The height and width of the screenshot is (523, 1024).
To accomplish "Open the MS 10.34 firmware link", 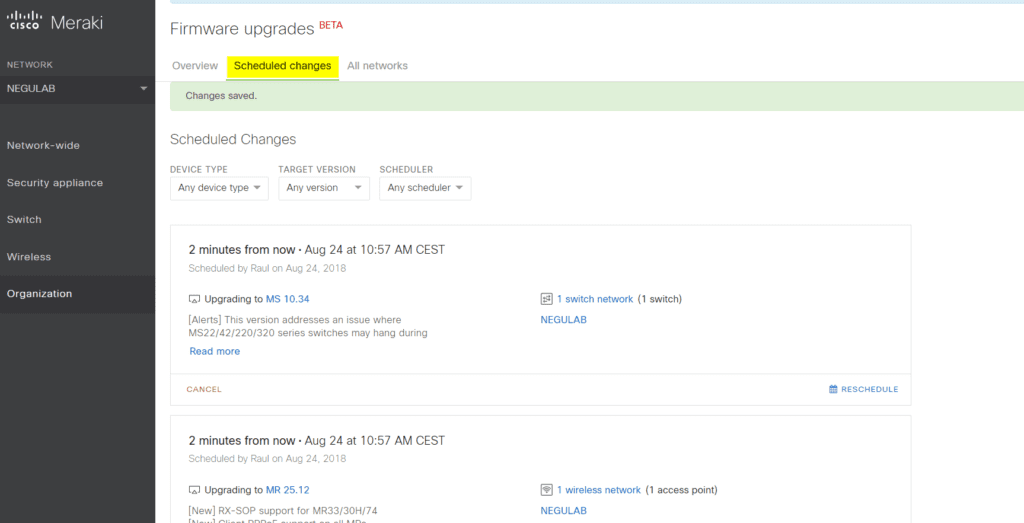I will [287, 299].
